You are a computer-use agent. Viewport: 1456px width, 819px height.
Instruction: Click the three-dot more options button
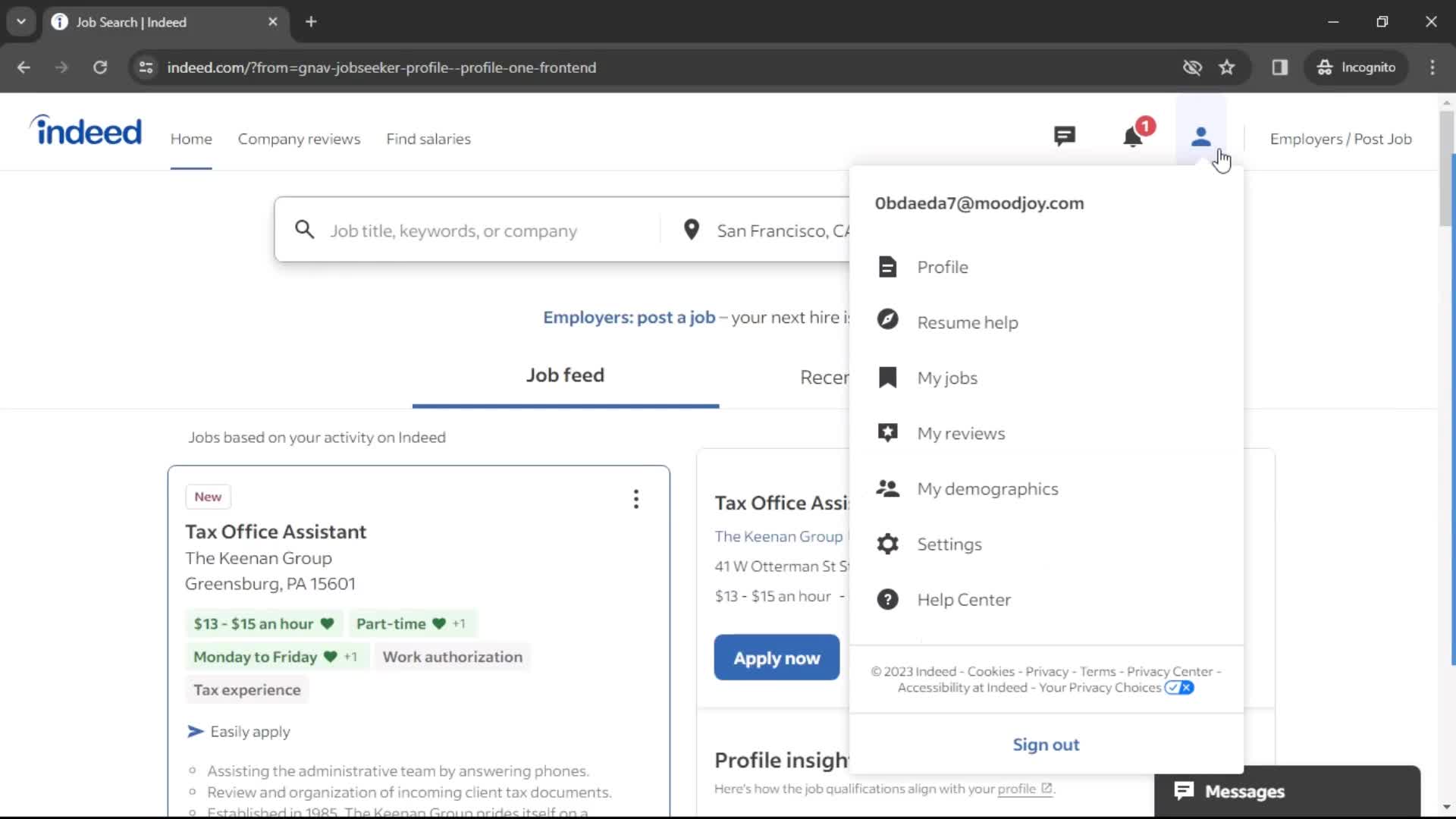point(636,498)
